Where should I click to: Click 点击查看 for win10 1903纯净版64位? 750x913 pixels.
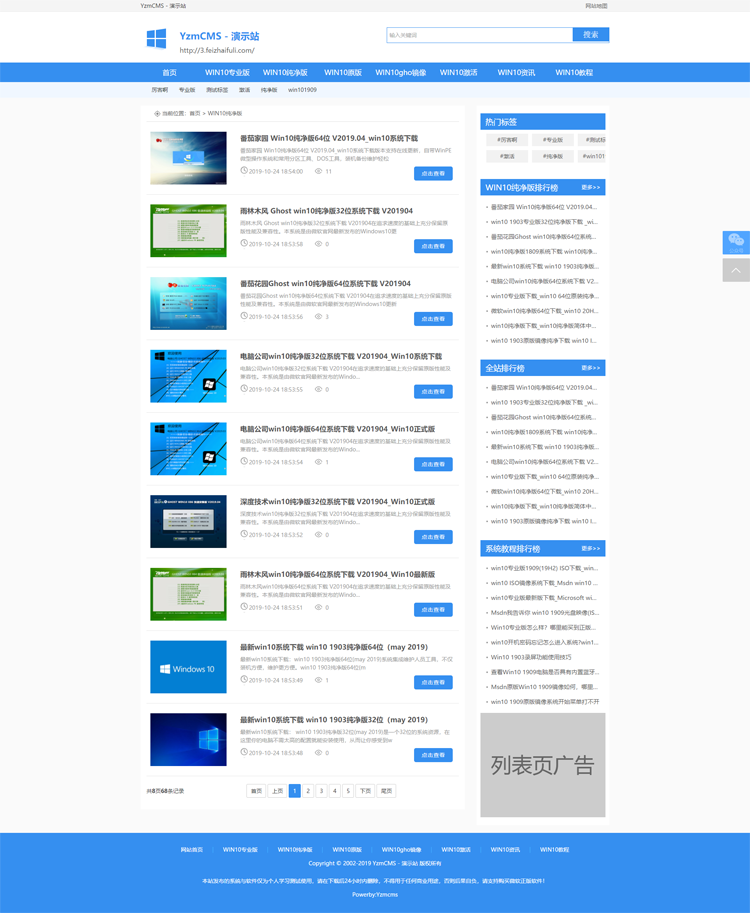[x=433, y=682]
